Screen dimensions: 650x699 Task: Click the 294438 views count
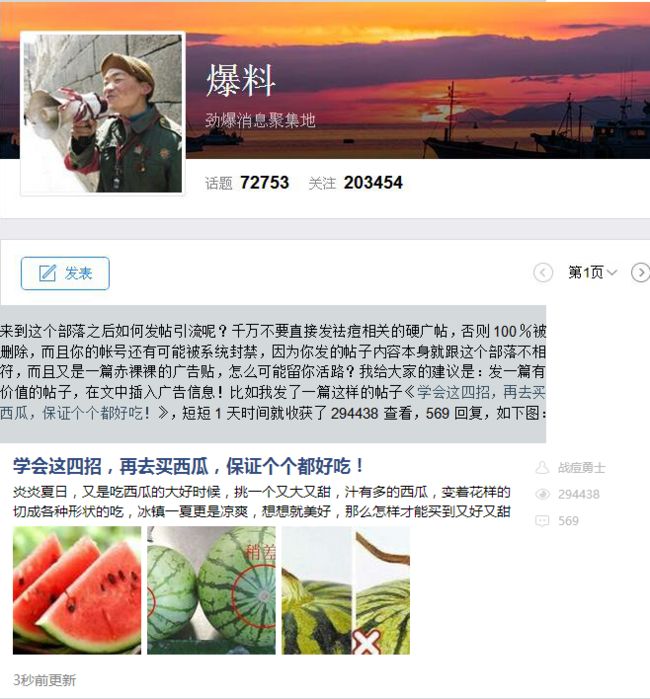point(579,494)
